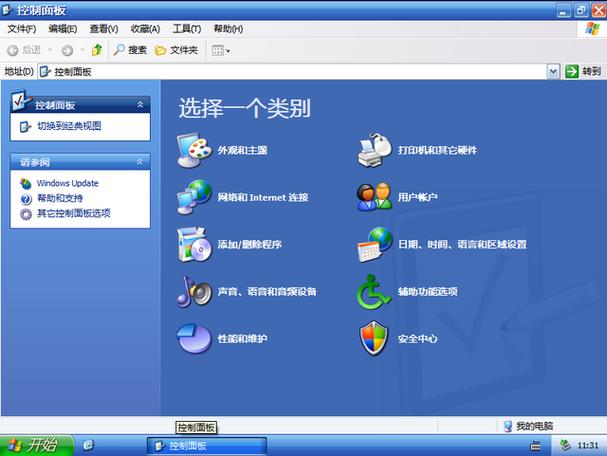Click the forward arrow toolbar button
The image size is (607, 456).
(67, 50)
